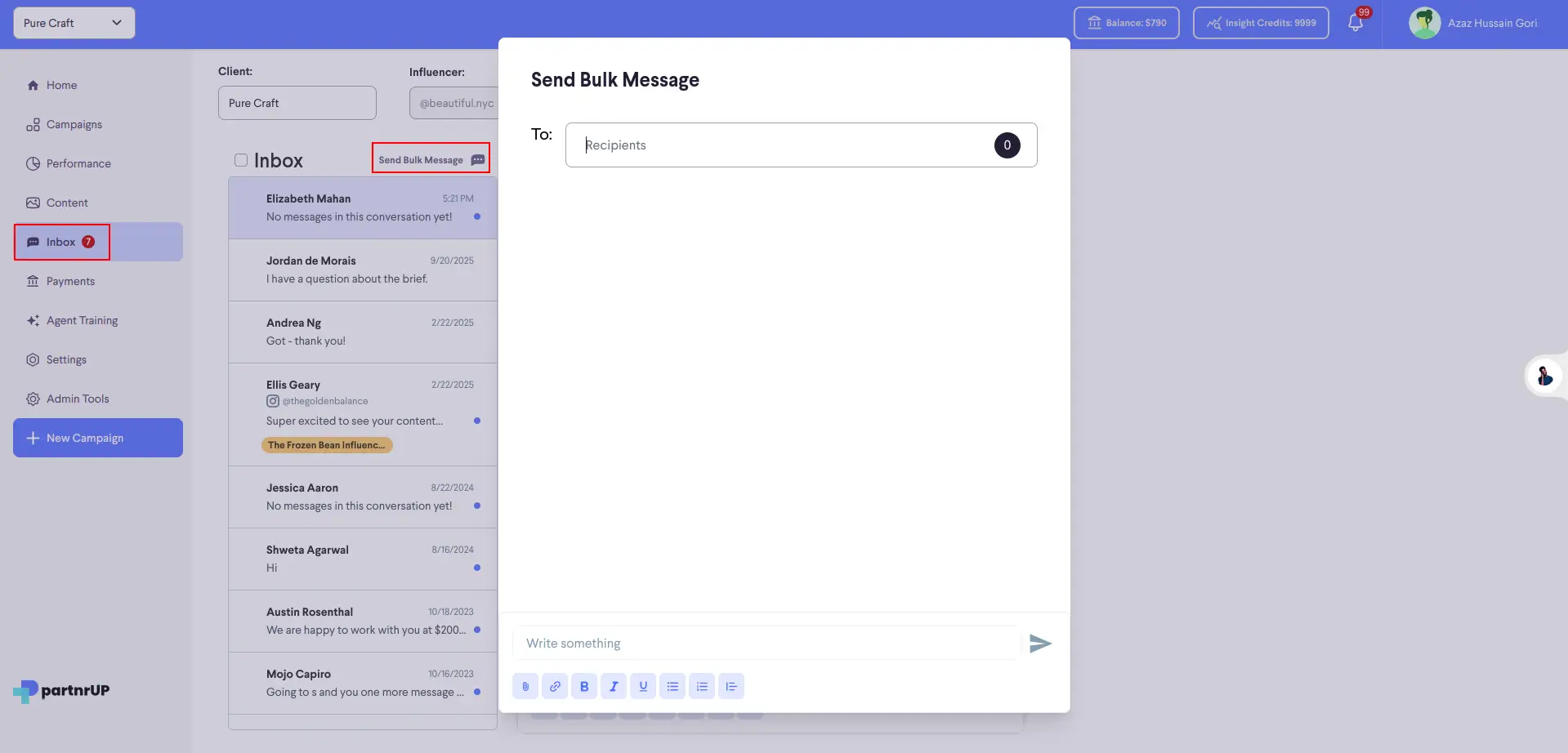This screenshot has height=753, width=1568.
Task: Click the Admin Tools cog icon
Action: pos(33,399)
